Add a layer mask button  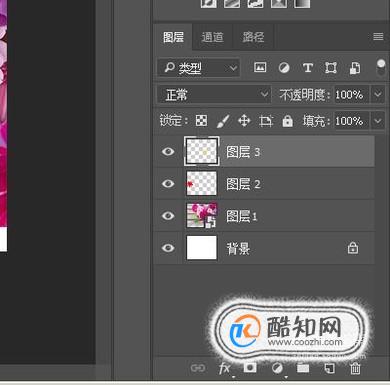click(250, 368)
